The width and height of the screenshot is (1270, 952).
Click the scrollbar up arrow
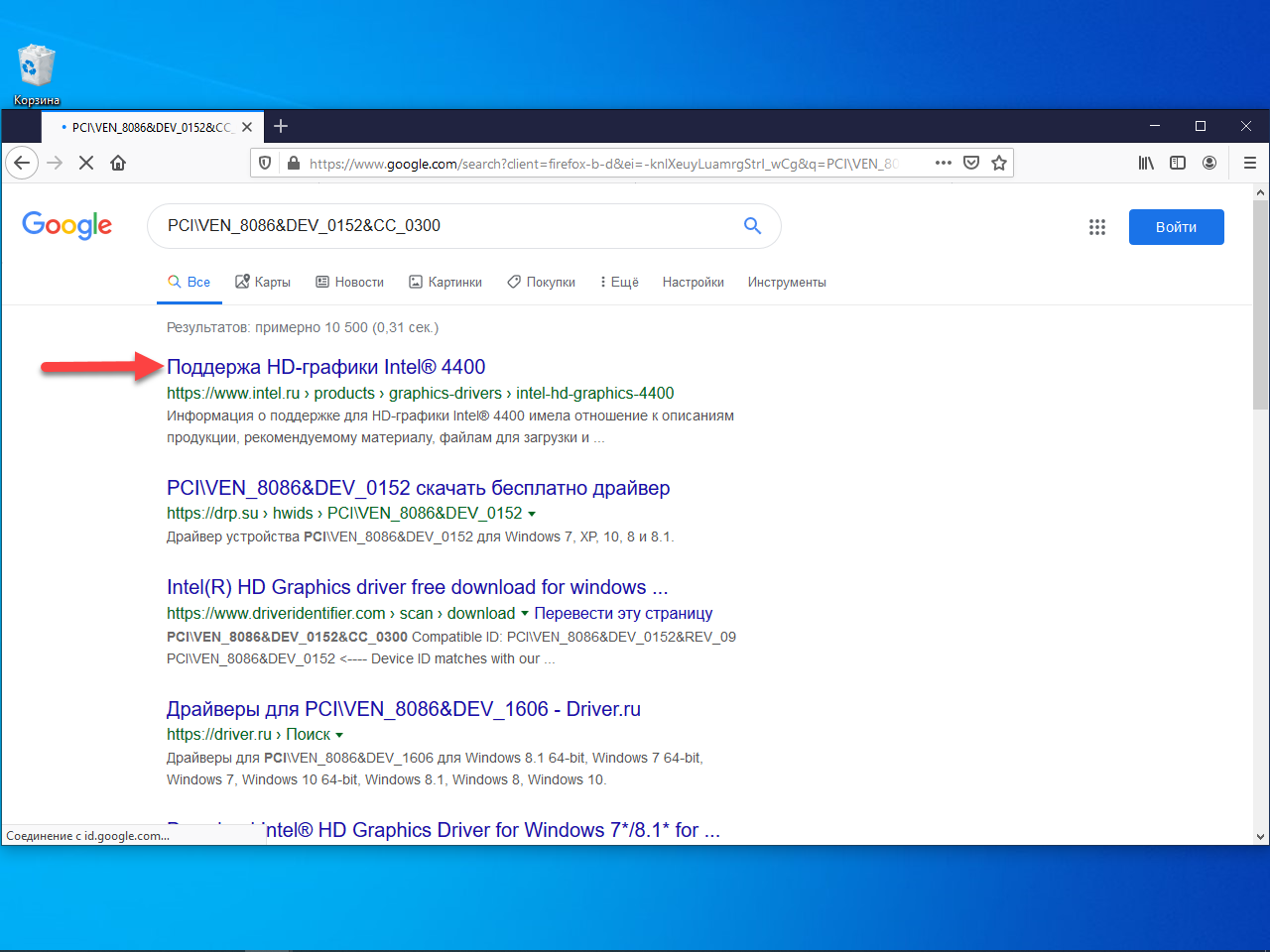(x=1261, y=192)
